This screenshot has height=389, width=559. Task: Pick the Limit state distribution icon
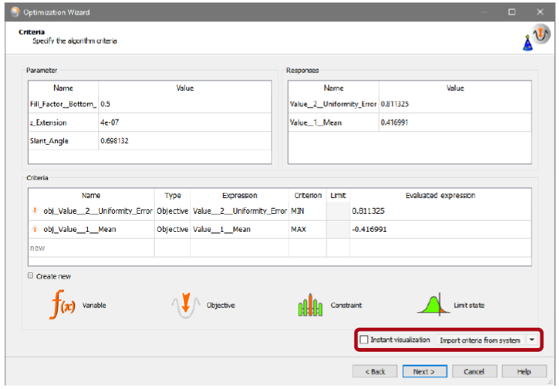click(434, 304)
